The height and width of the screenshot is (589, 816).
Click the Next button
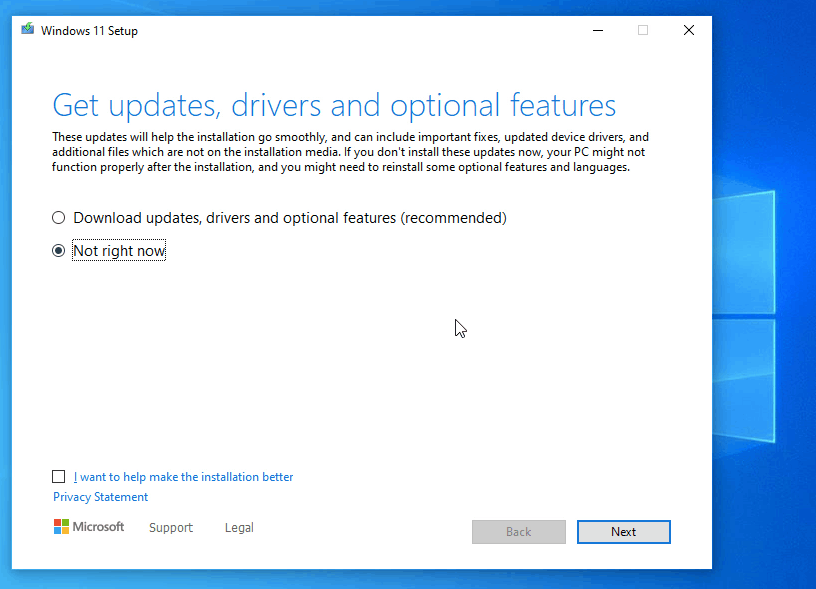pos(623,532)
